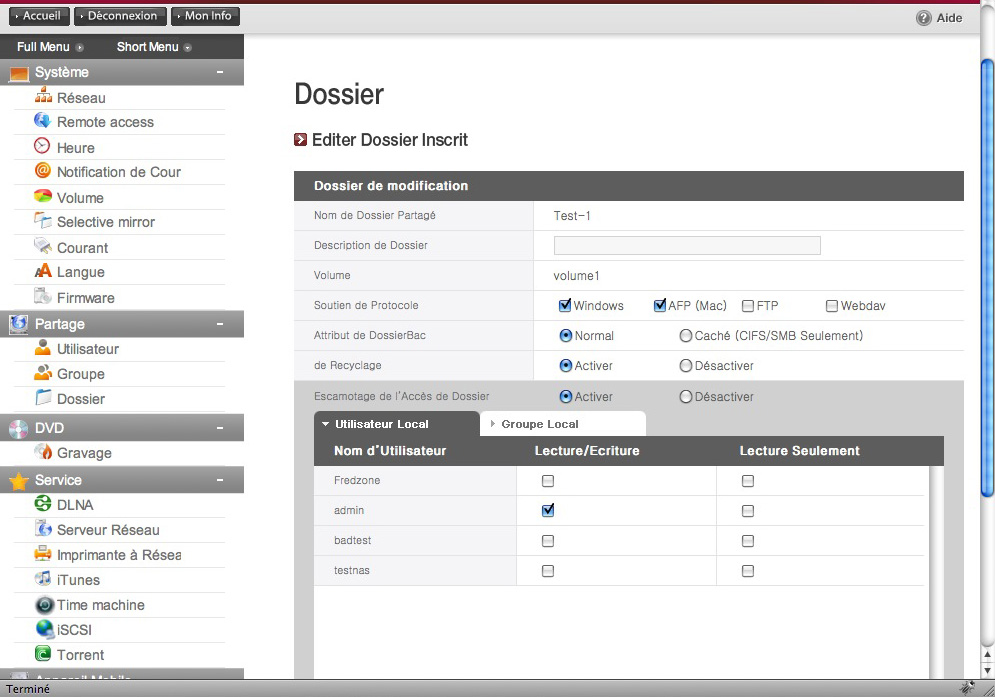Enable the FTP protocol checkbox
Screen dimensions: 995x697
748,306
